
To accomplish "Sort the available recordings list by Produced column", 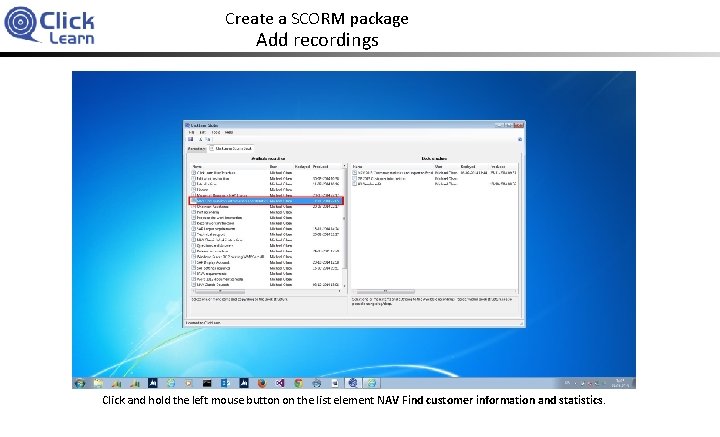I will coord(327,167).
